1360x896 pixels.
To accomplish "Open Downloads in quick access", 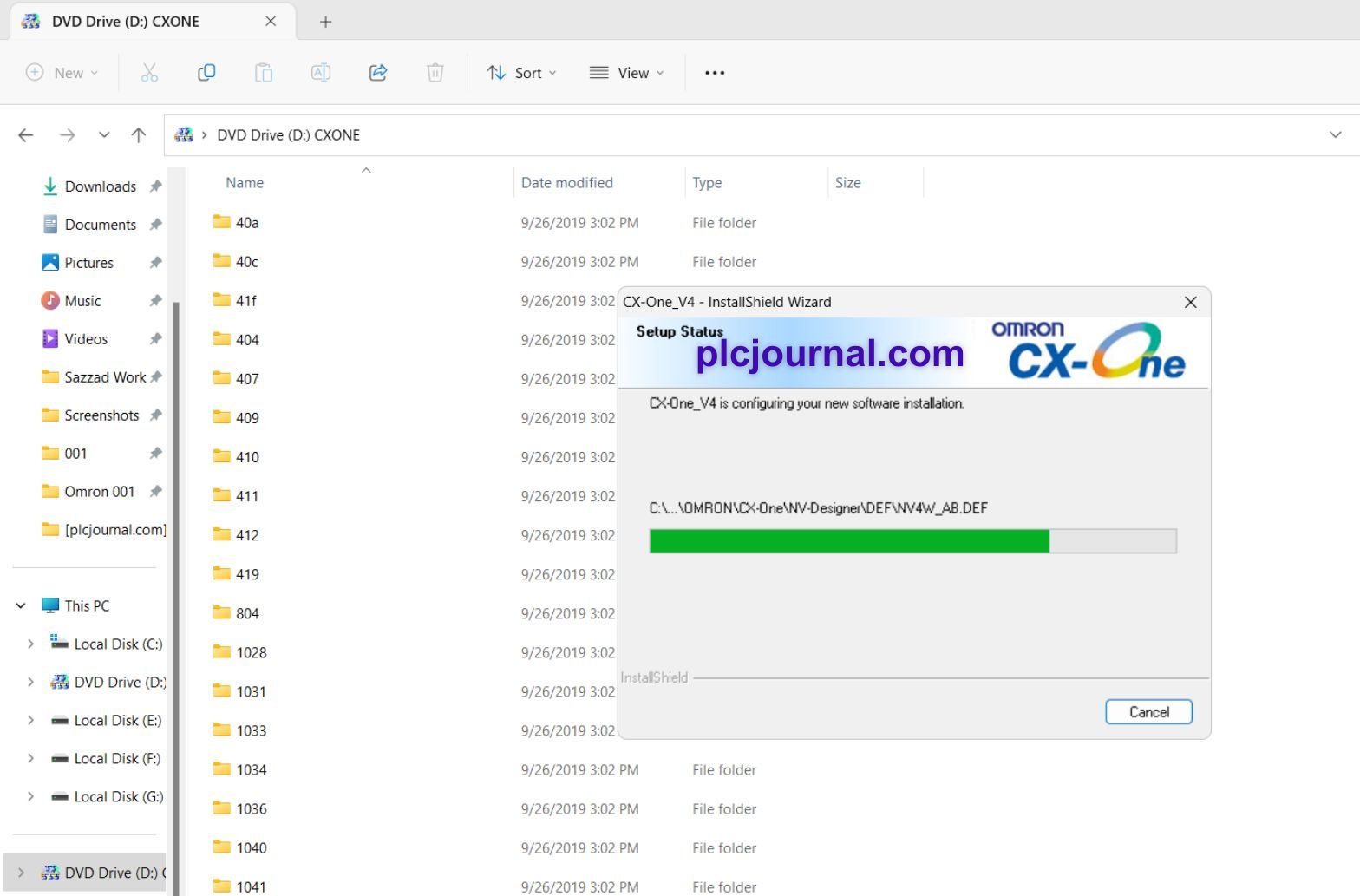I will click(101, 186).
